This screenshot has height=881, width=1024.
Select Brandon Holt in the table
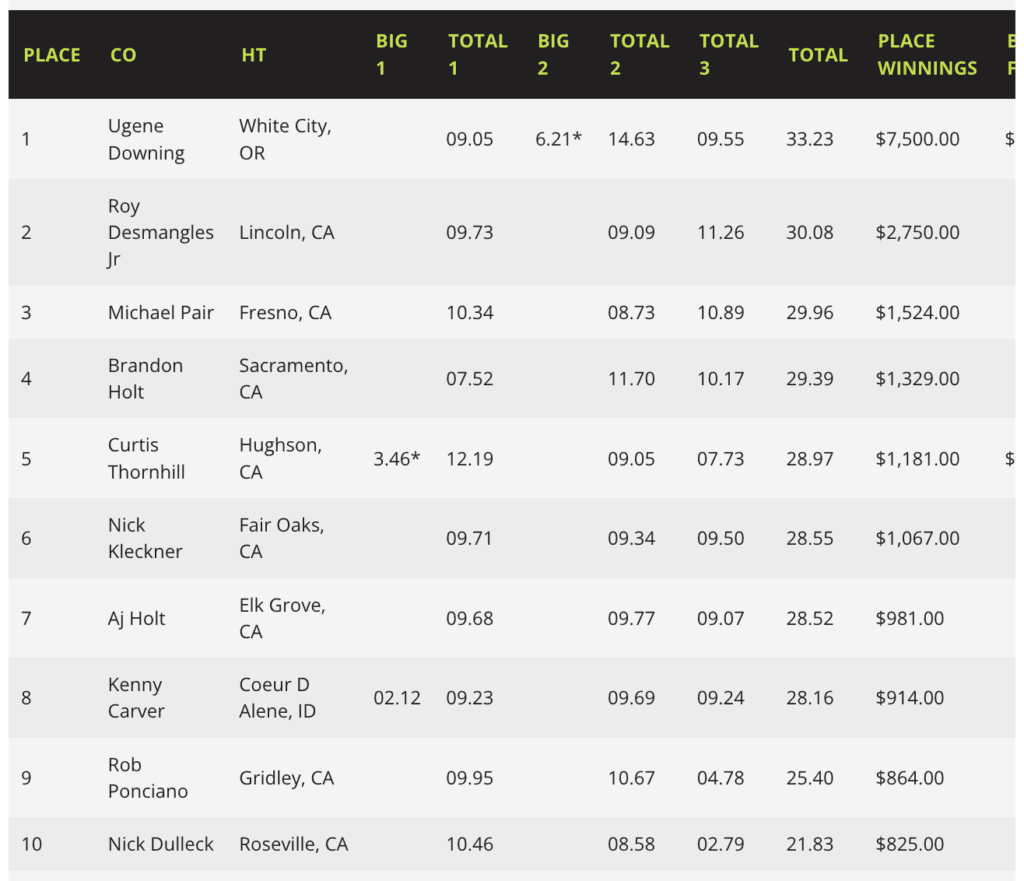(x=145, y=378)
